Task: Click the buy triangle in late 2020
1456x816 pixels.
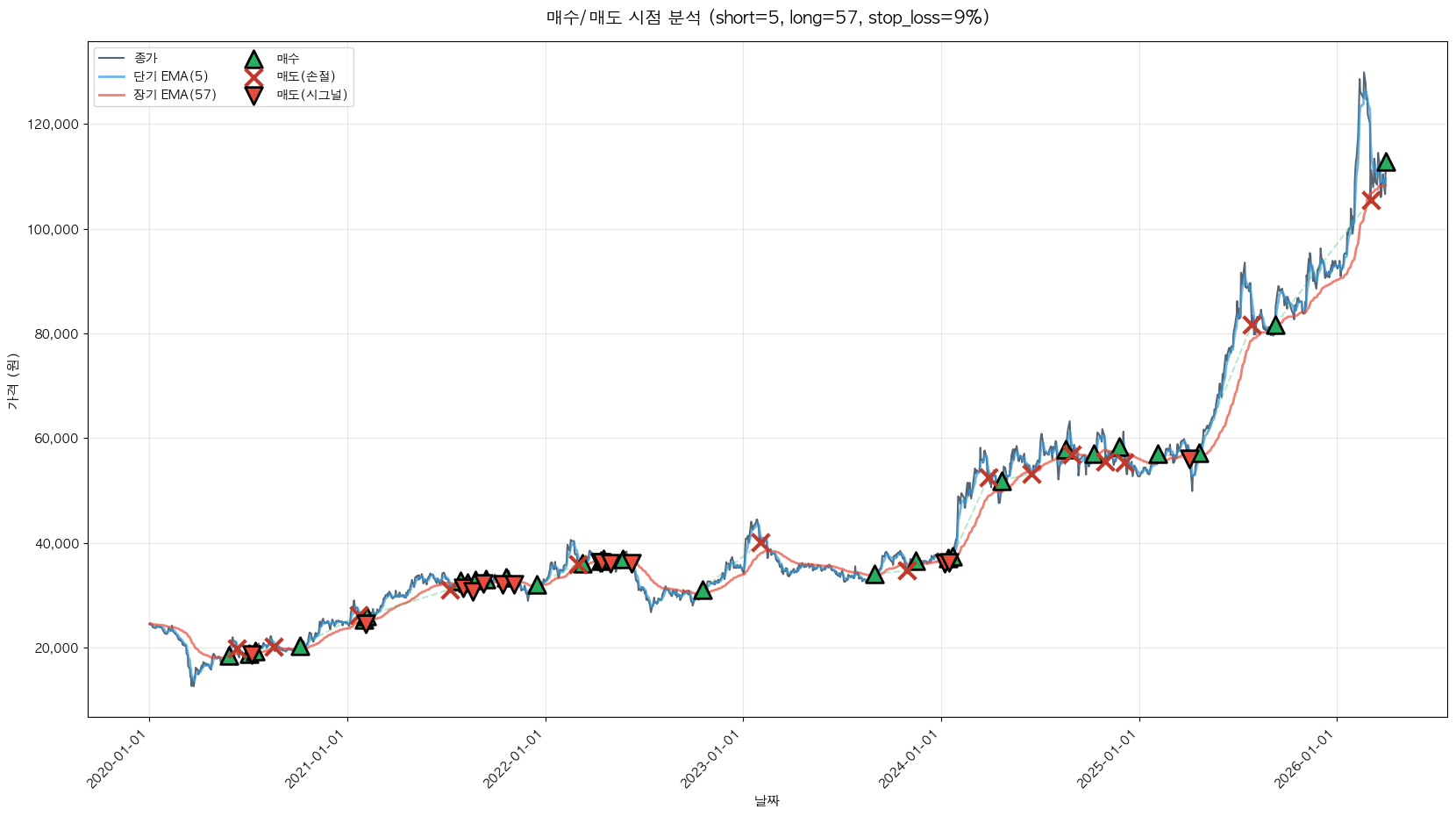Action: click(x=300, y=647)
